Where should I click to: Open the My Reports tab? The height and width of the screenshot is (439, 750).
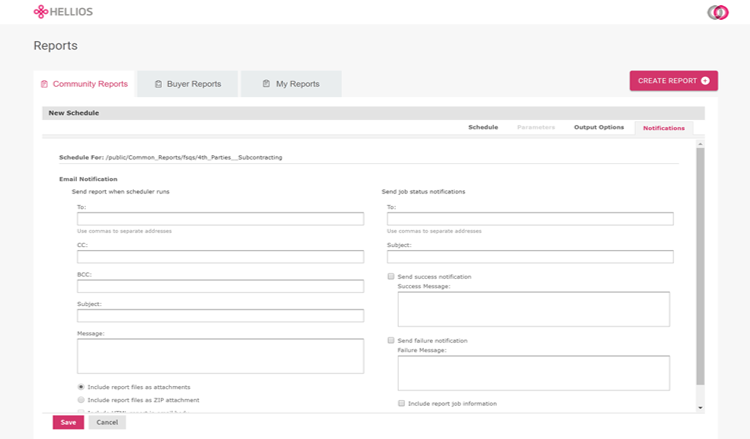coord(291,84)
